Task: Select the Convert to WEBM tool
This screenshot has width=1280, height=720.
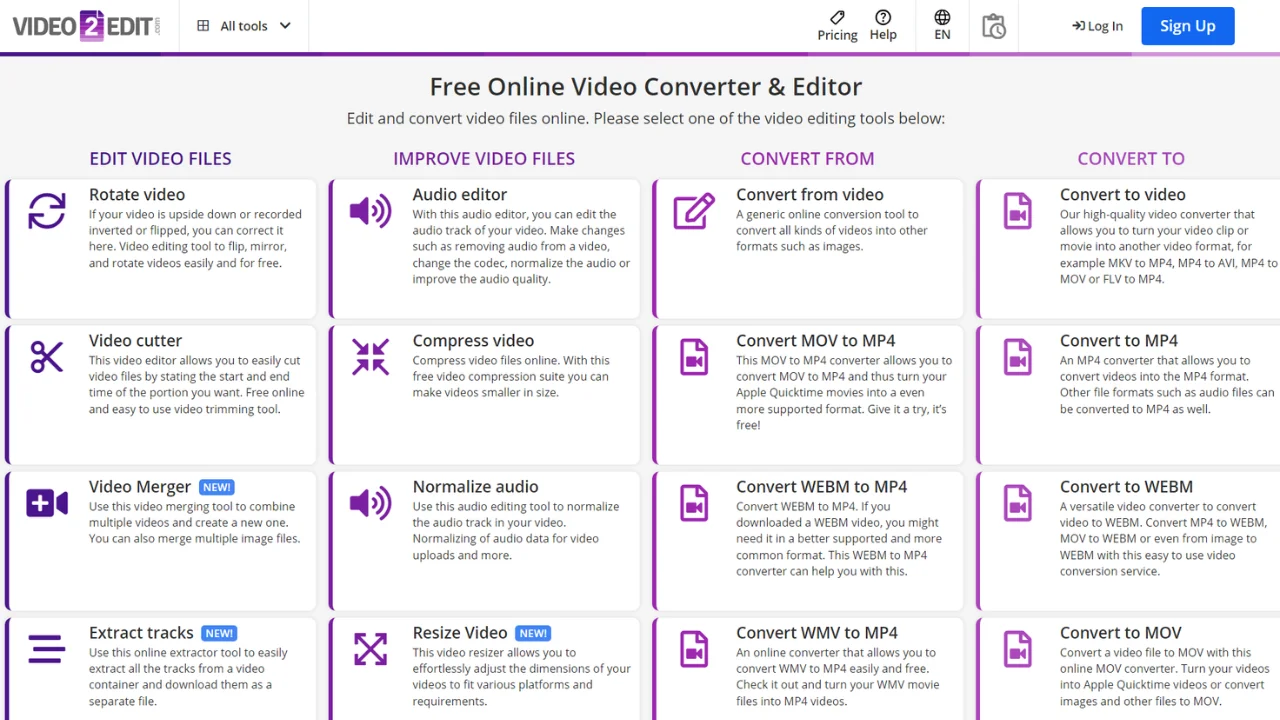Action: pos(1126,487)
